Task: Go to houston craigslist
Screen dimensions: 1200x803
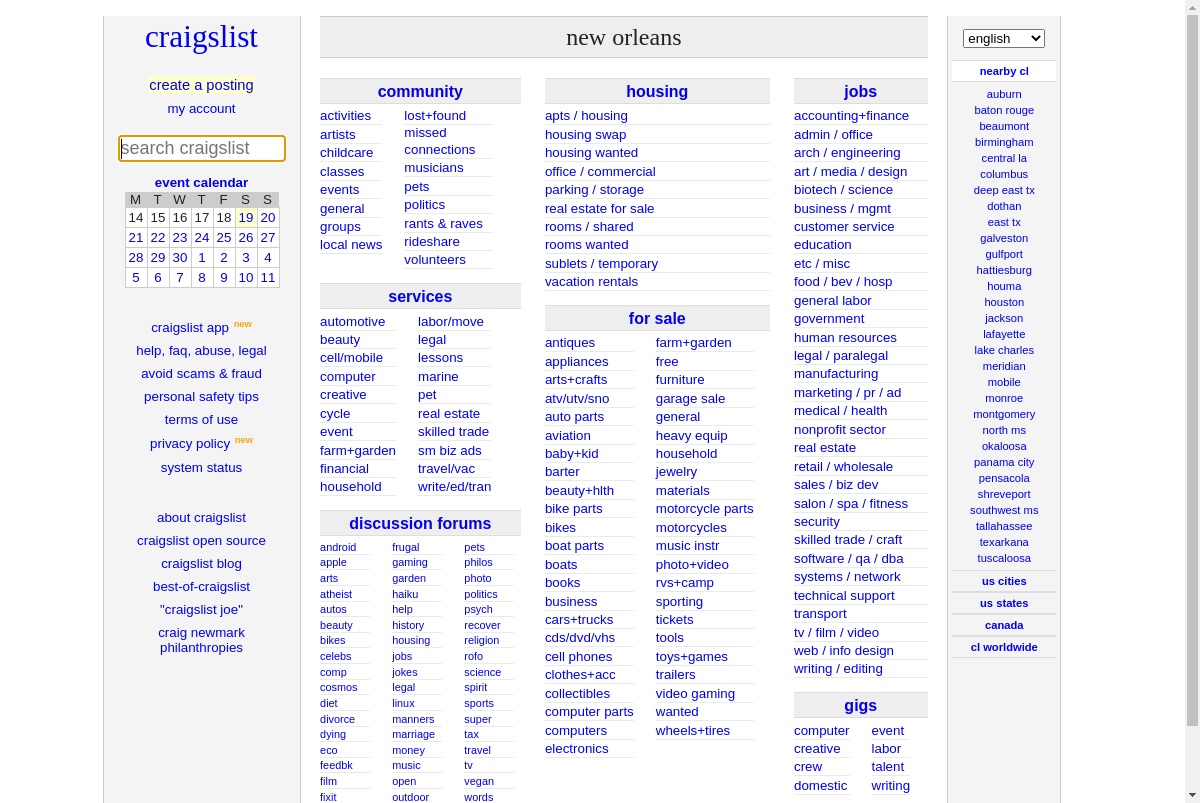Action: pyautogui.click(x=1004, y=302)
